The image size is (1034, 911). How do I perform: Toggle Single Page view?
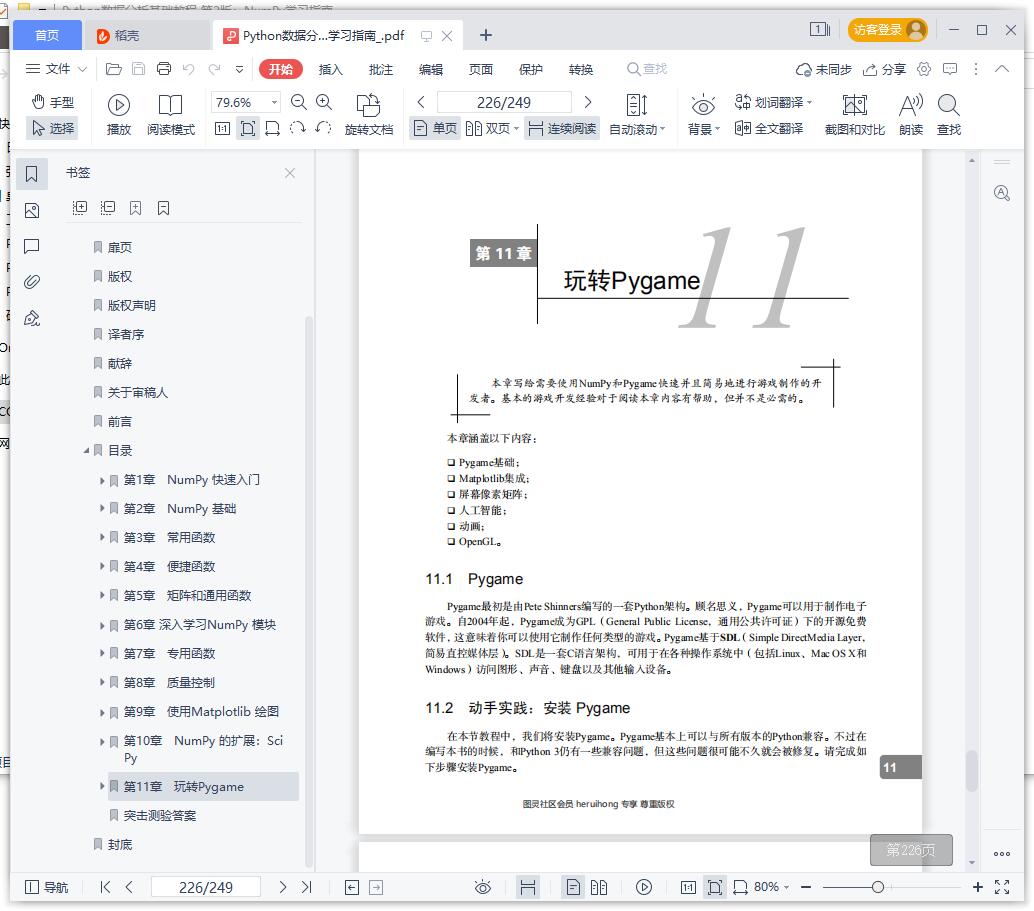[435, 128]
